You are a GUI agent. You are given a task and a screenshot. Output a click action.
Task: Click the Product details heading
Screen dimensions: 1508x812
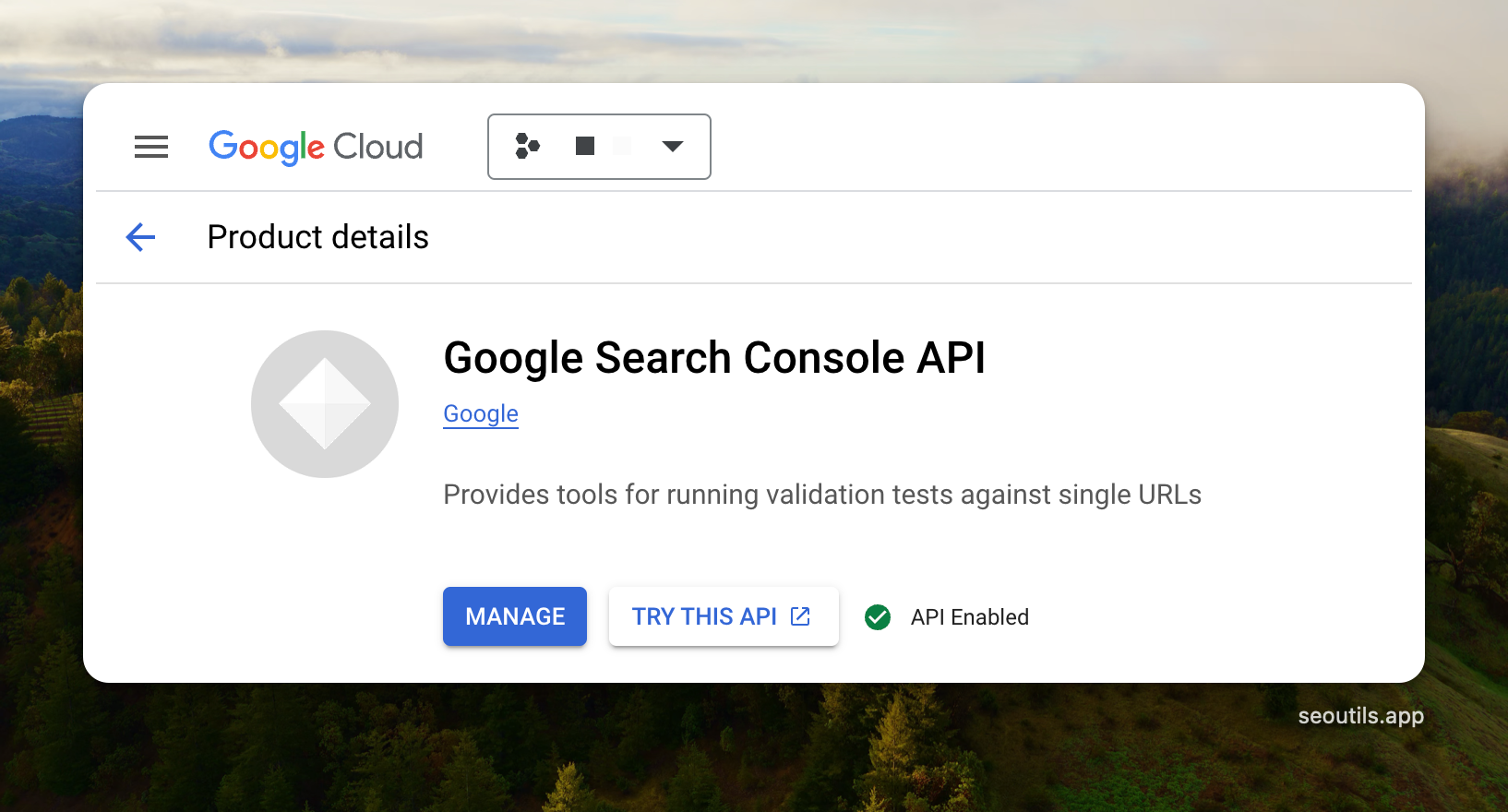[317, 237]
